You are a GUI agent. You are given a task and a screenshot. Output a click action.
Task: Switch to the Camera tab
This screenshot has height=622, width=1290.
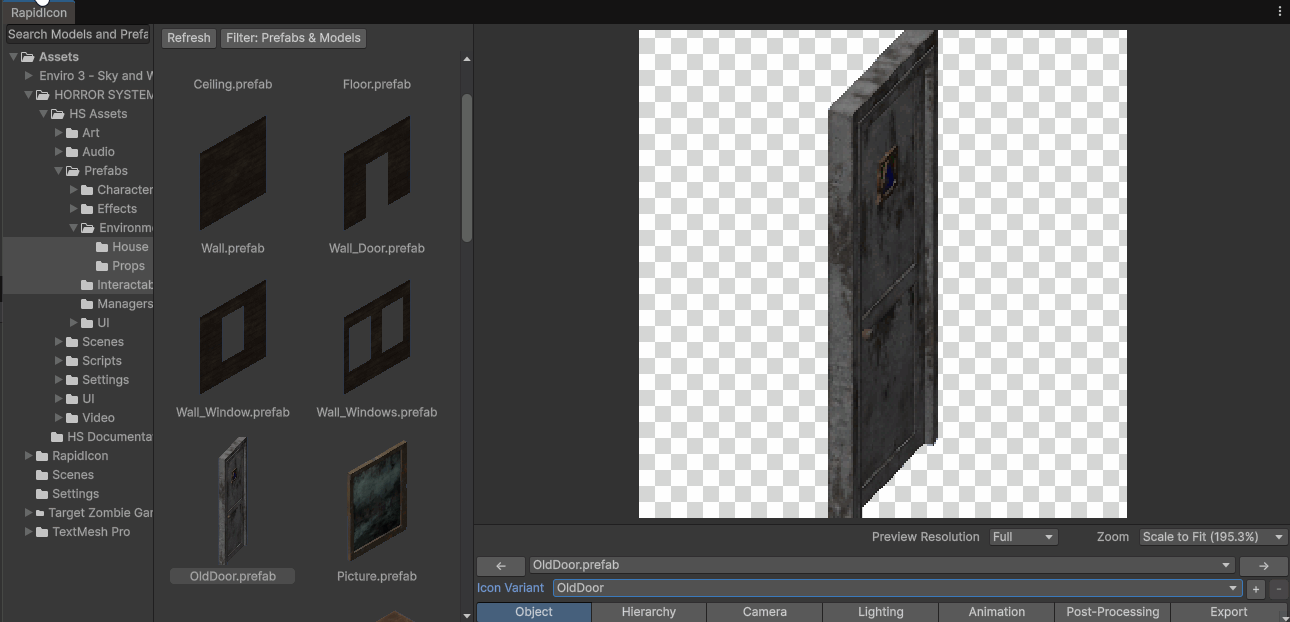(765, 612)
